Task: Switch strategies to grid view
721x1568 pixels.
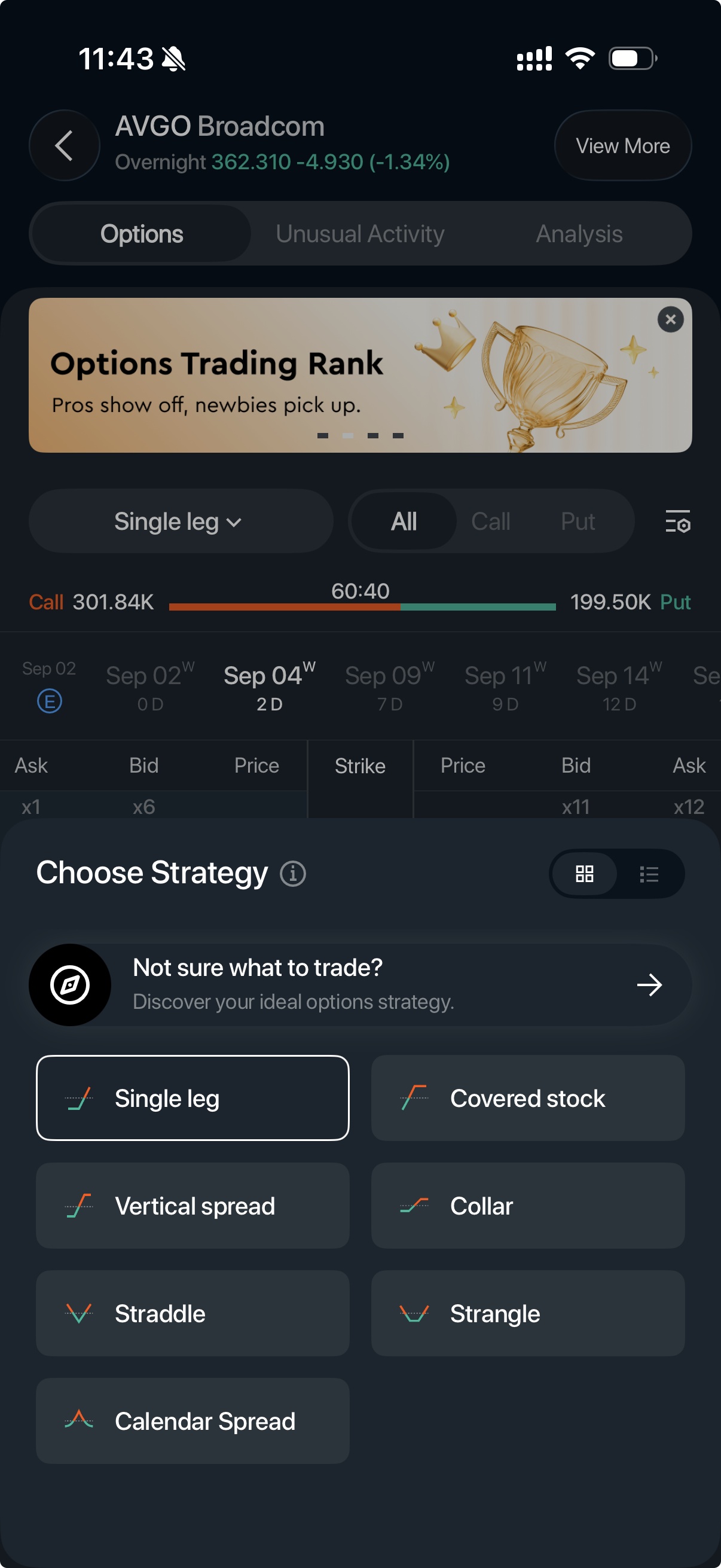Action: [x=584, y=874]
